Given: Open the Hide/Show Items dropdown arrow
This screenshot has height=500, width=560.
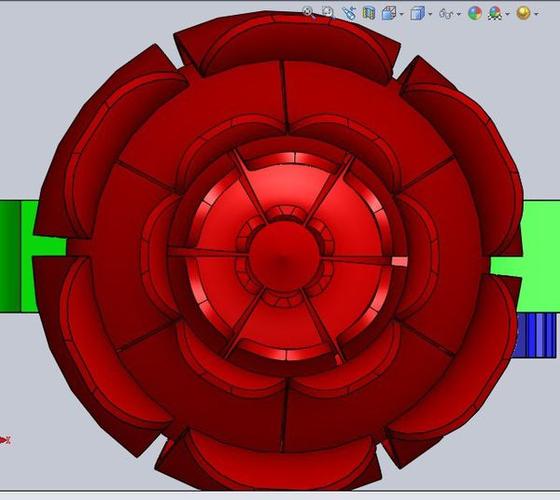Looking at the screenshot, I should coord(459,14).
